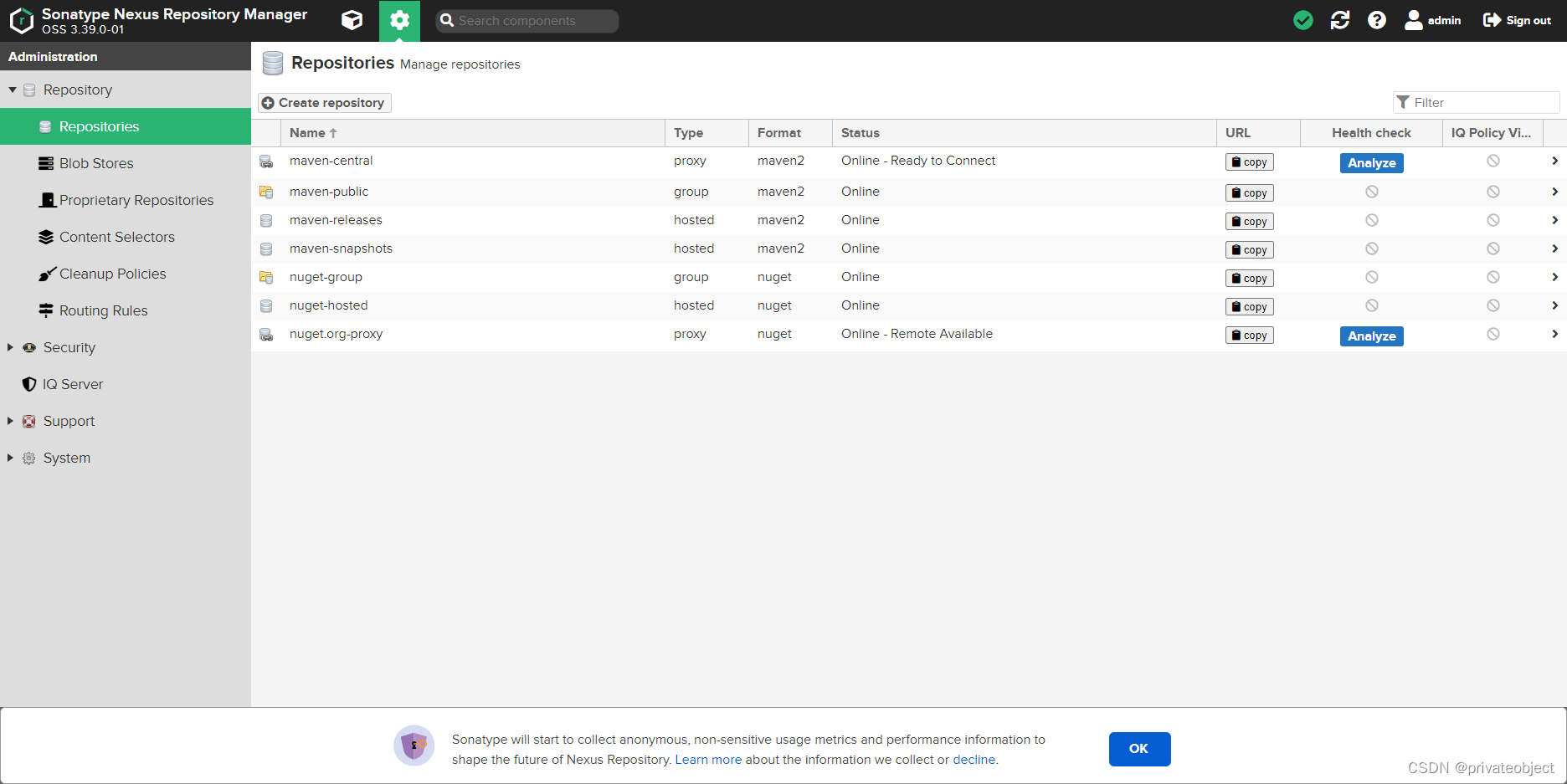Click the decline link in banner
Viewport: 1567px width, 784px height.
click(974, 760)
